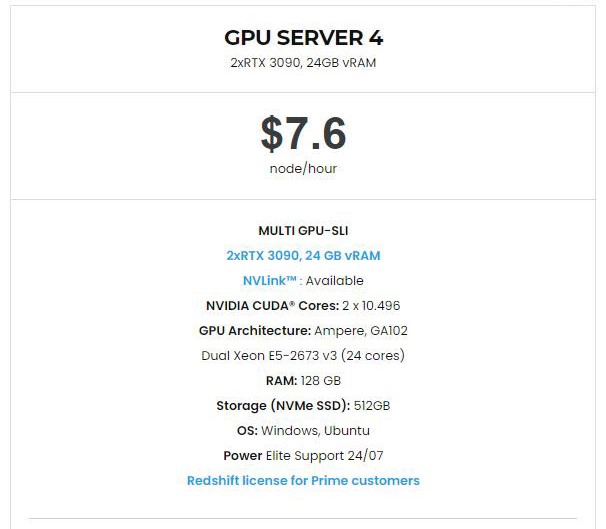
Task: Click the Available text beside NVLink
Action: coord(335,281)
